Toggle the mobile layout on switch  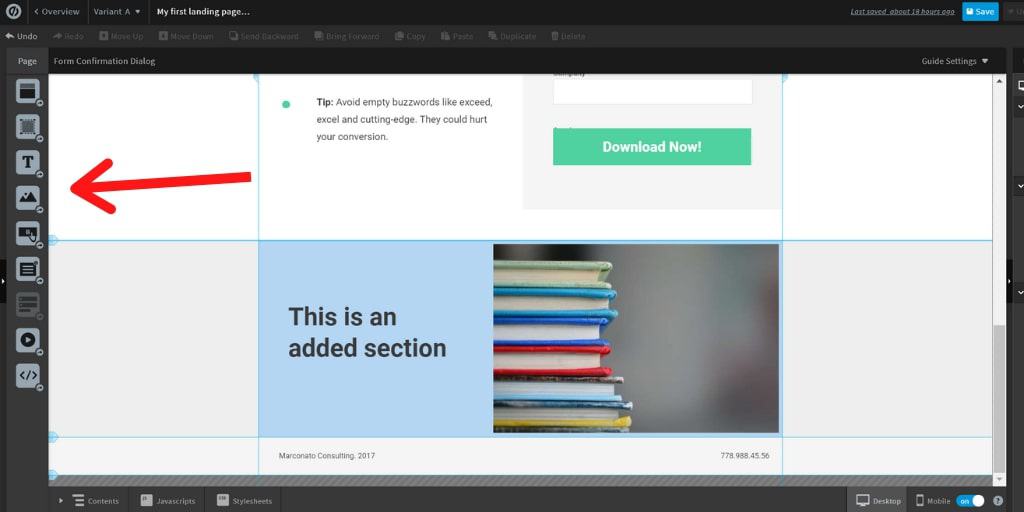[970, 501]
